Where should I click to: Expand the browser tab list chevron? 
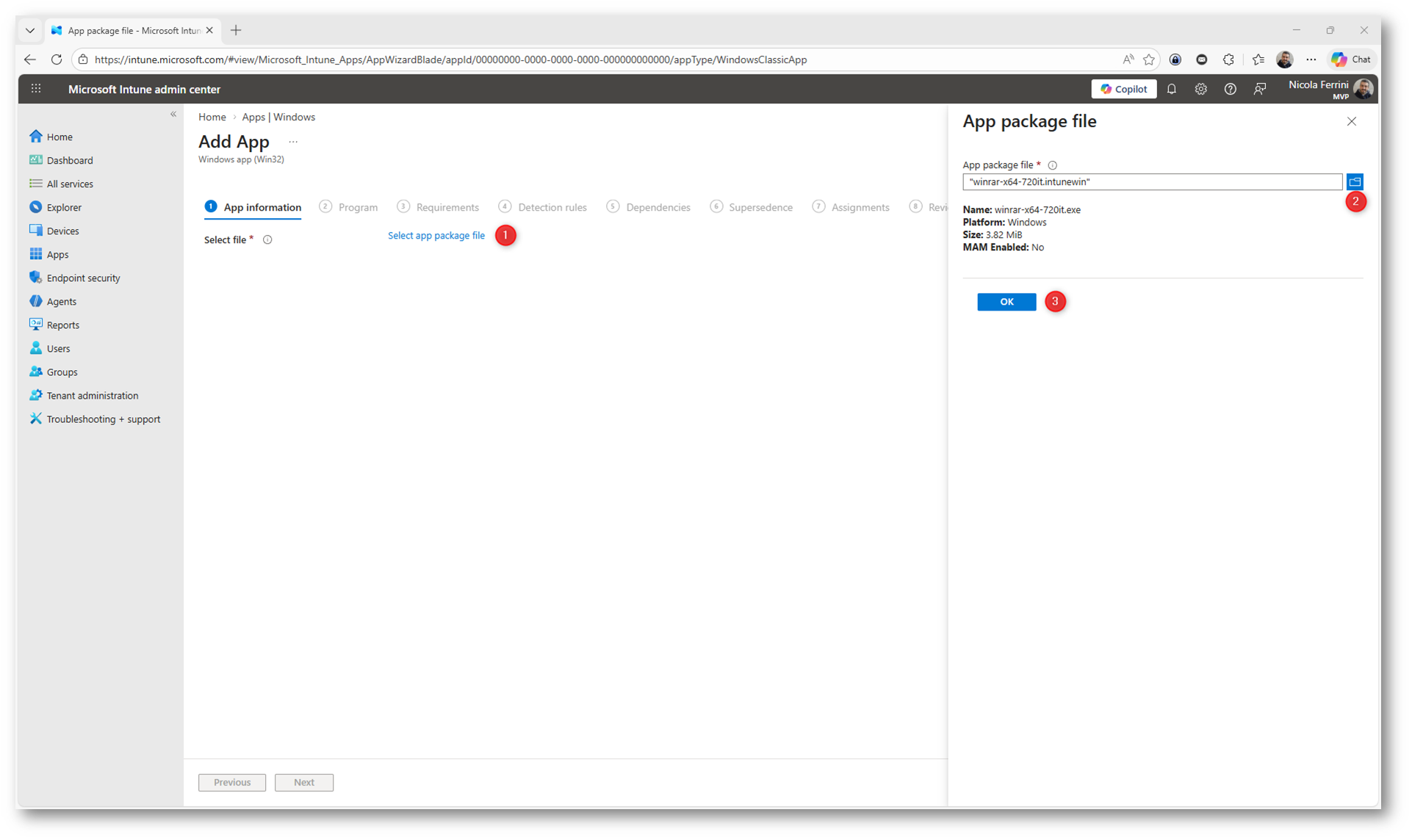(x=30, y=30)
